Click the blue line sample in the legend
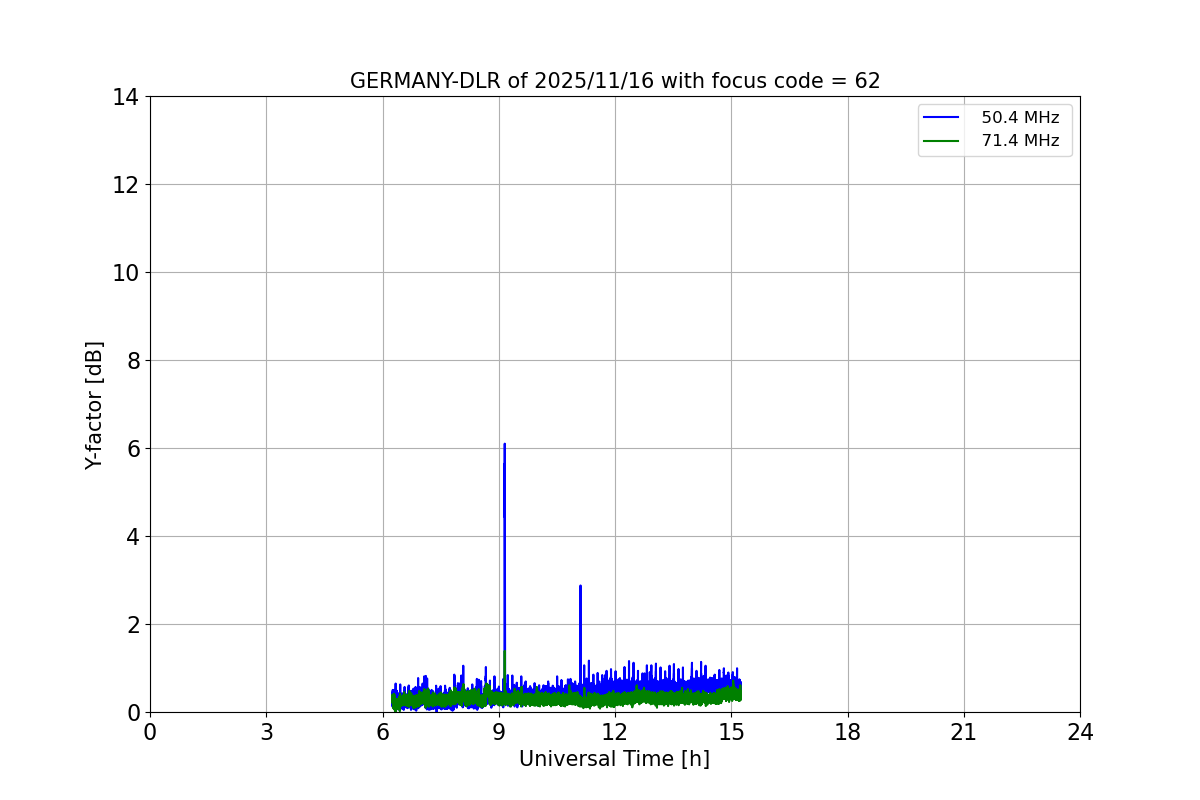 click(942, 118)
